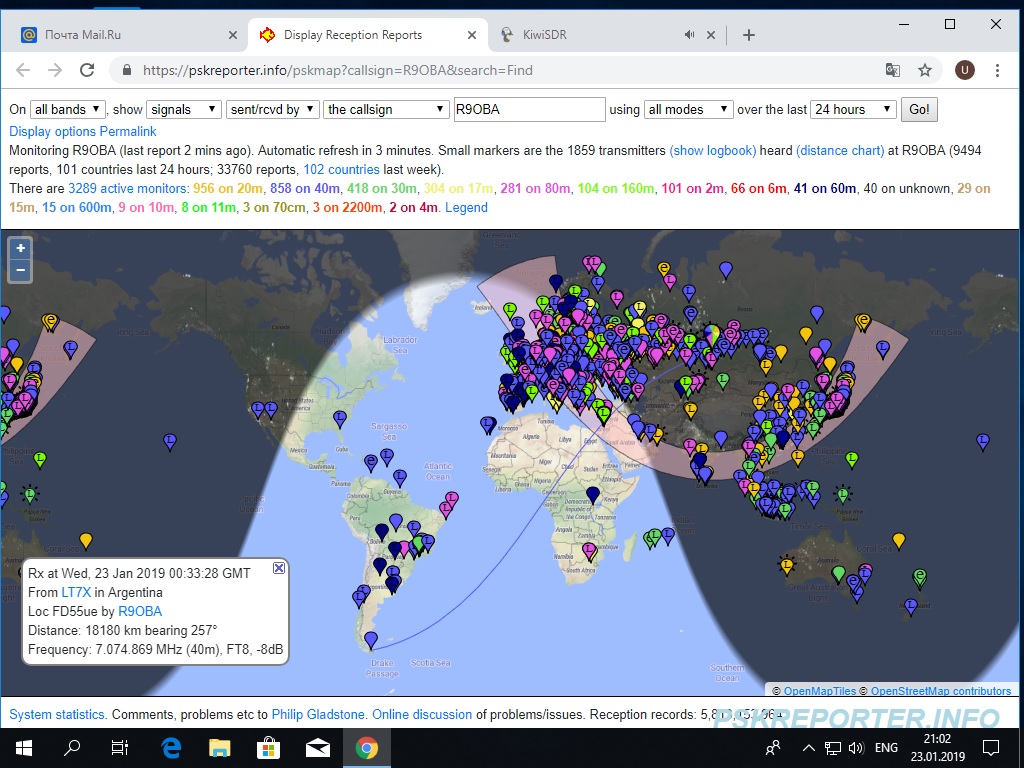Viewport: 1024px width, 768px height.
Task: Expand the '24 hours' time range dropdown
Action: [x=853, y=110]
